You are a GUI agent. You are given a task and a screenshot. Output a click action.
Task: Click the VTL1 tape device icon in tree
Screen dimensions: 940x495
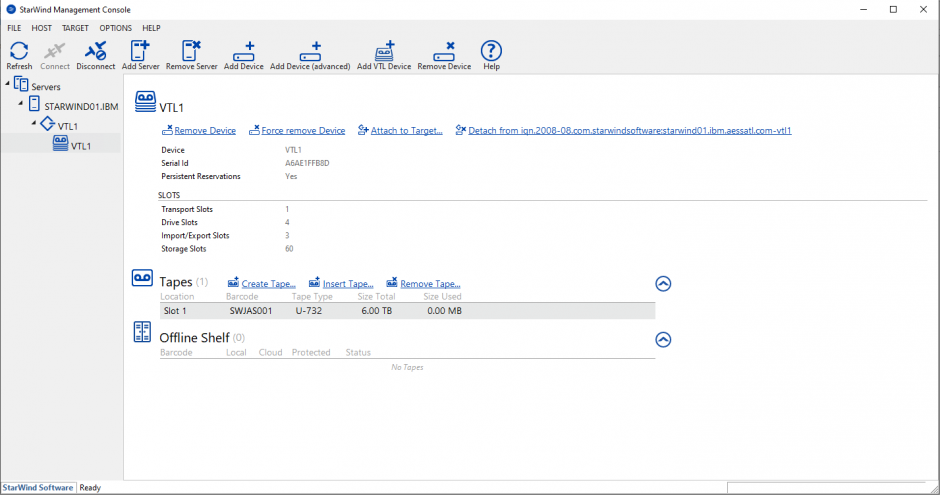coord(61,143)
